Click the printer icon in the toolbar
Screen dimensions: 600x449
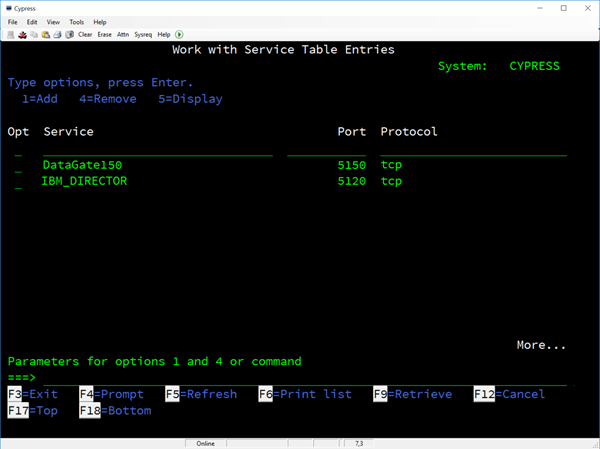pos(57,34)
